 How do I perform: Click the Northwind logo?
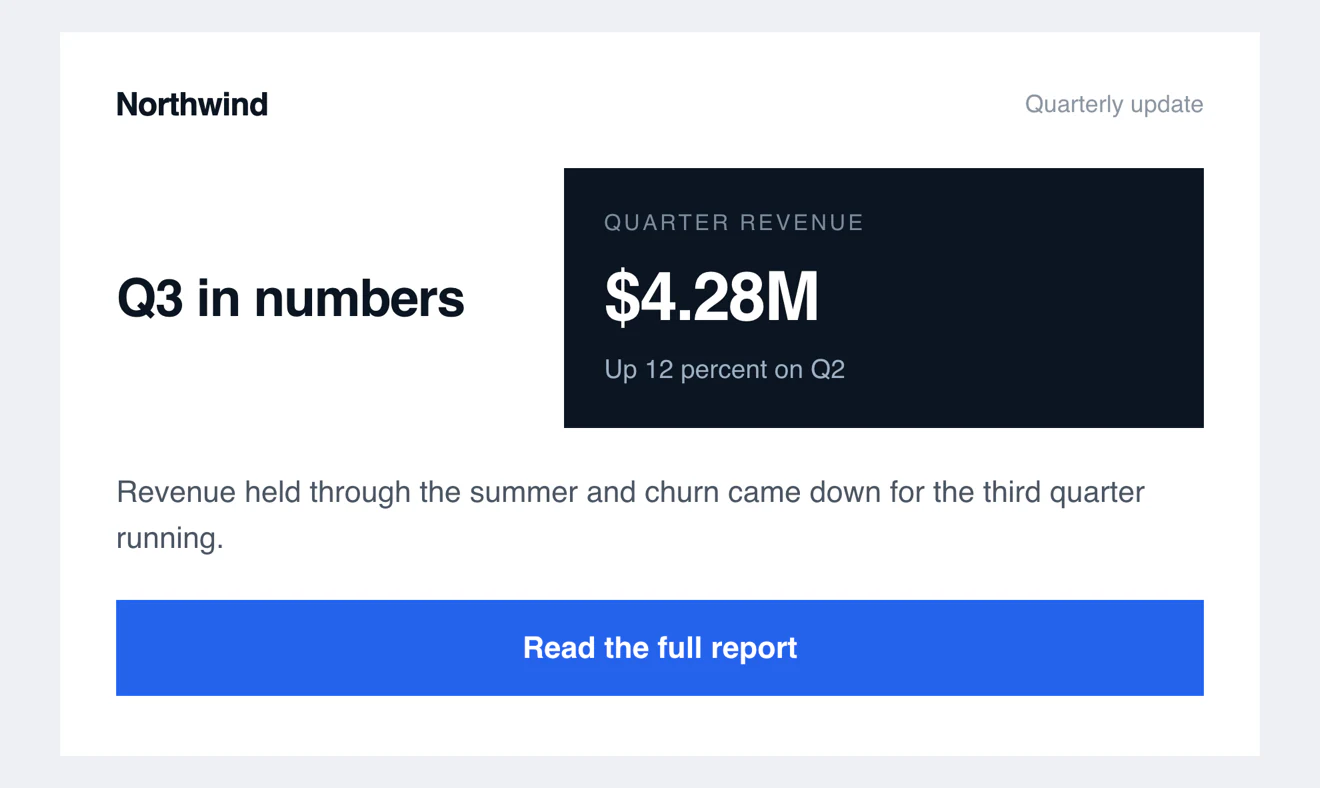(x=192, y=104)
